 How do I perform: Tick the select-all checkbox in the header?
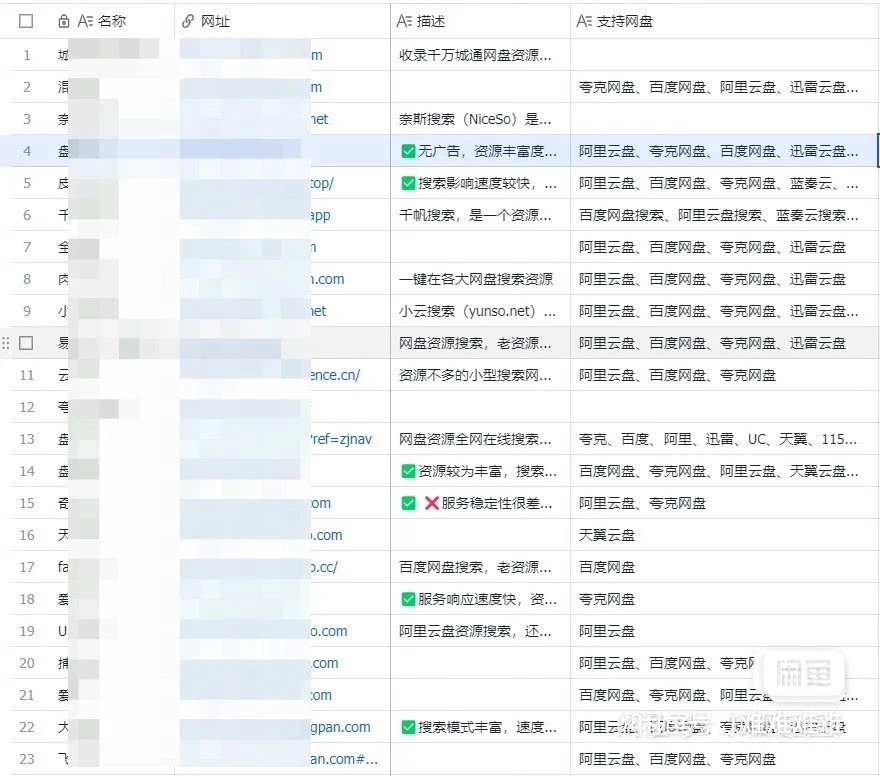pos(26,21)
